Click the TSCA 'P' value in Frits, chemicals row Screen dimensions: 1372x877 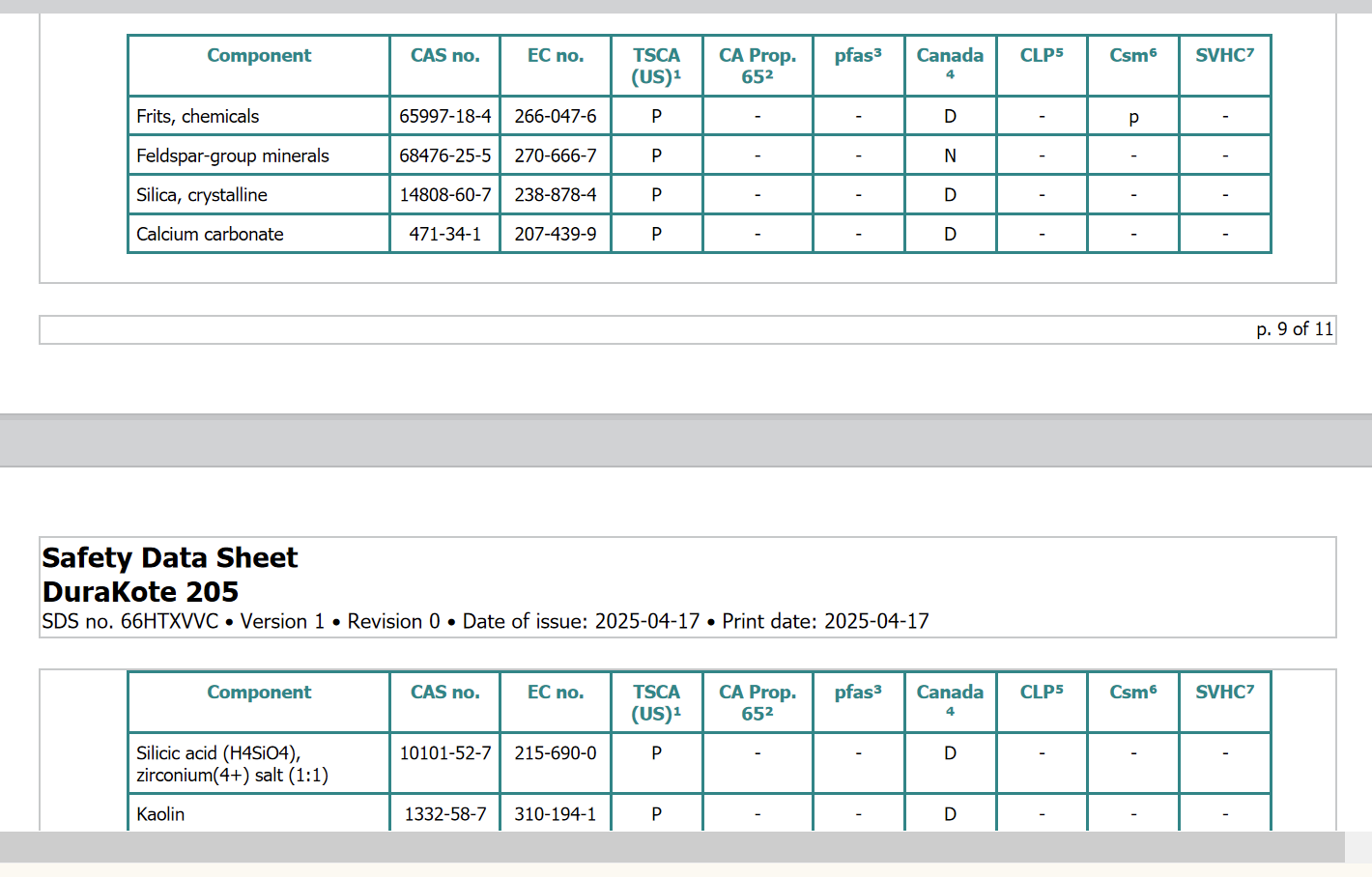tap(656, 116)
